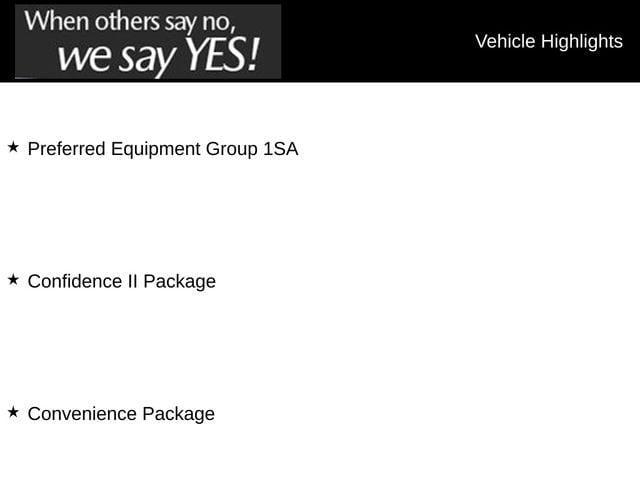Select the Confidence II Package item

(121, 281)
